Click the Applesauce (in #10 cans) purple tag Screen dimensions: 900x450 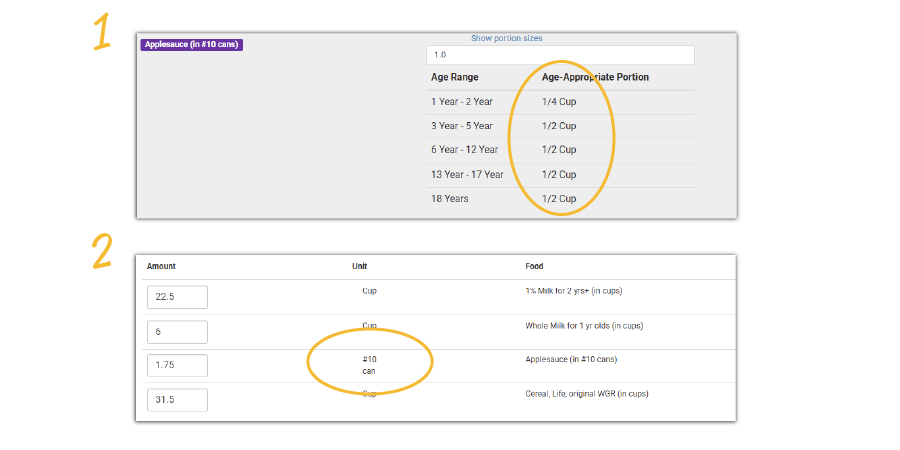tap(192, 45)
